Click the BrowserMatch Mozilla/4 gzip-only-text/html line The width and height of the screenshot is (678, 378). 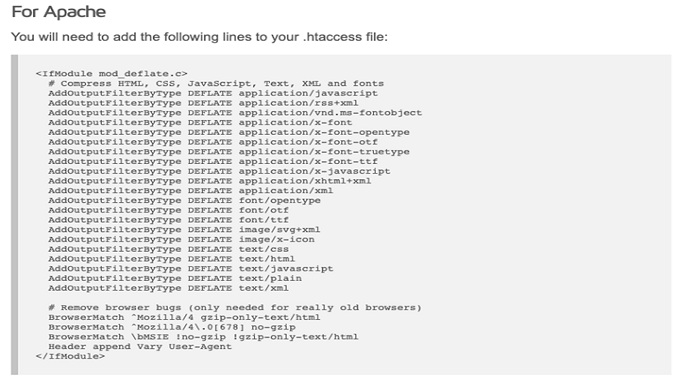click(x=185, y=317)
